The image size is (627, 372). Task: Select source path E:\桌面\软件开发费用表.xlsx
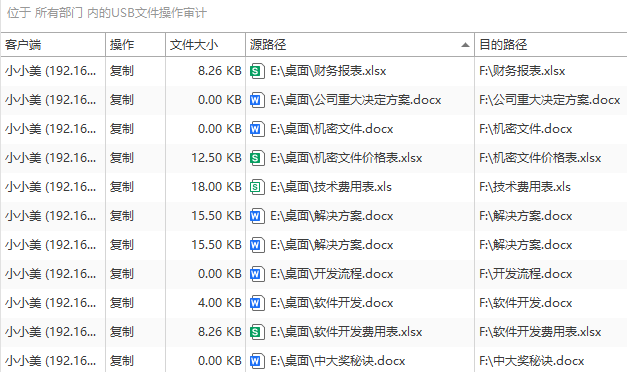pyautogui.click(x=346, y=332)
